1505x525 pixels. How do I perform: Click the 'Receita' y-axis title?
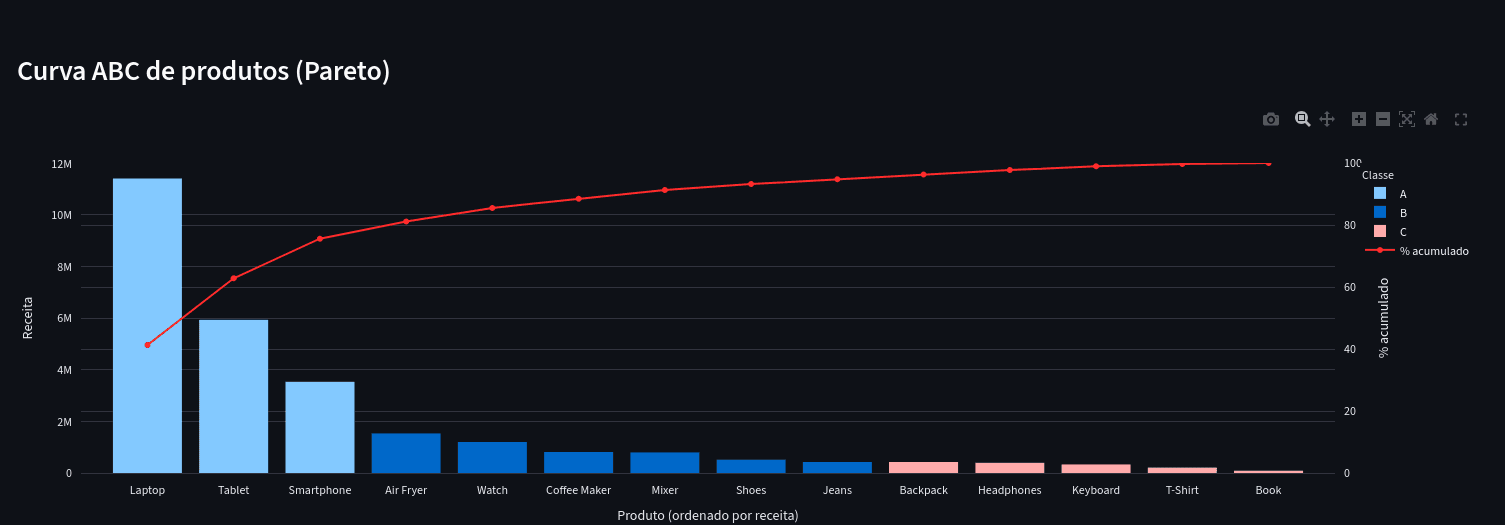click(x=28, y=317)
